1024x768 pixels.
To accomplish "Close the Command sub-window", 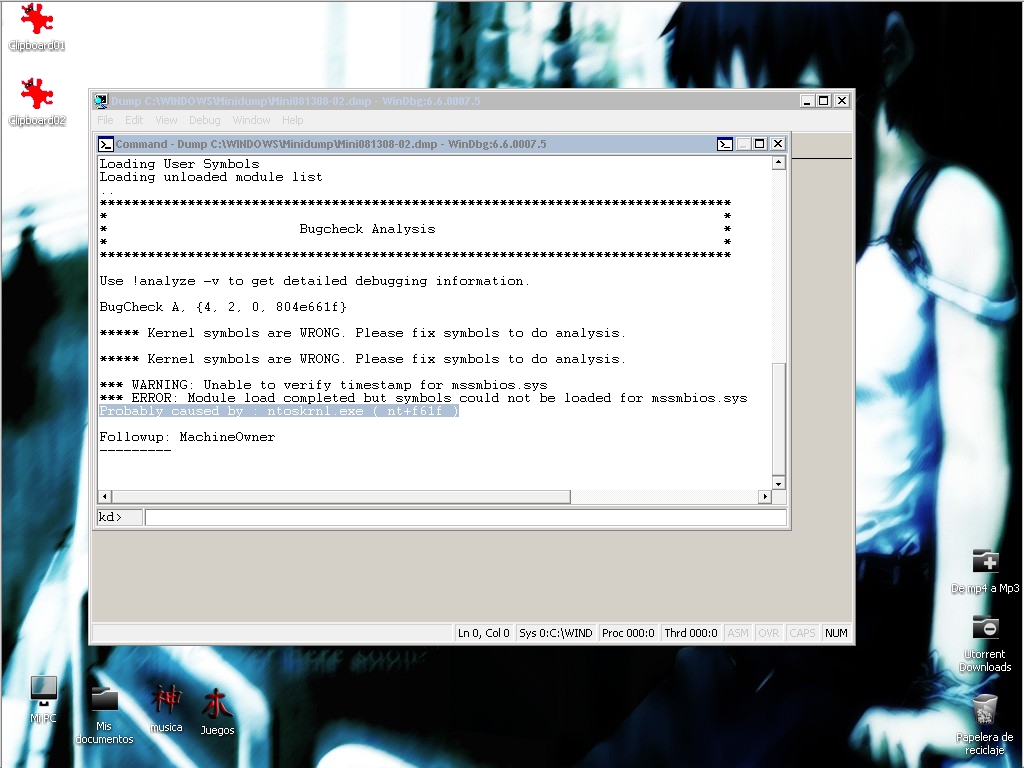I will (777, 144).
